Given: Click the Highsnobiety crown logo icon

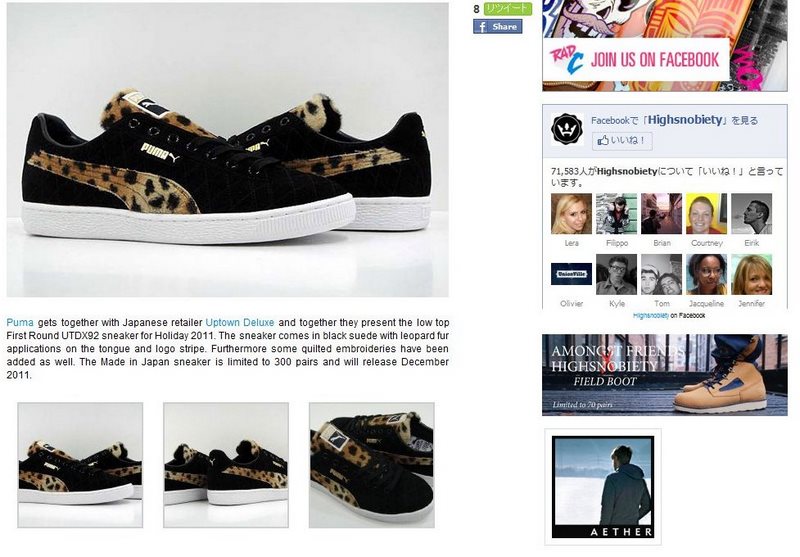Looking at the screenshot, I should pyautogui.click(x=567, y=129).
